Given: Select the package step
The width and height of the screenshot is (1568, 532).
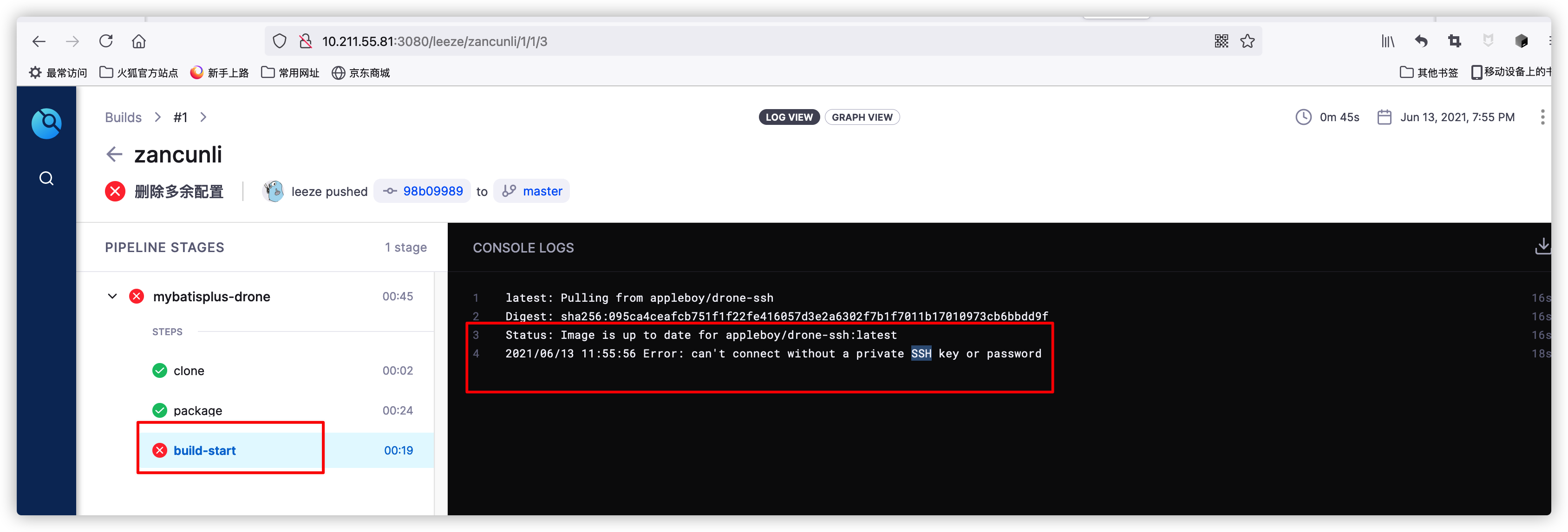Looking at the screenshot, I should [197, 410].
